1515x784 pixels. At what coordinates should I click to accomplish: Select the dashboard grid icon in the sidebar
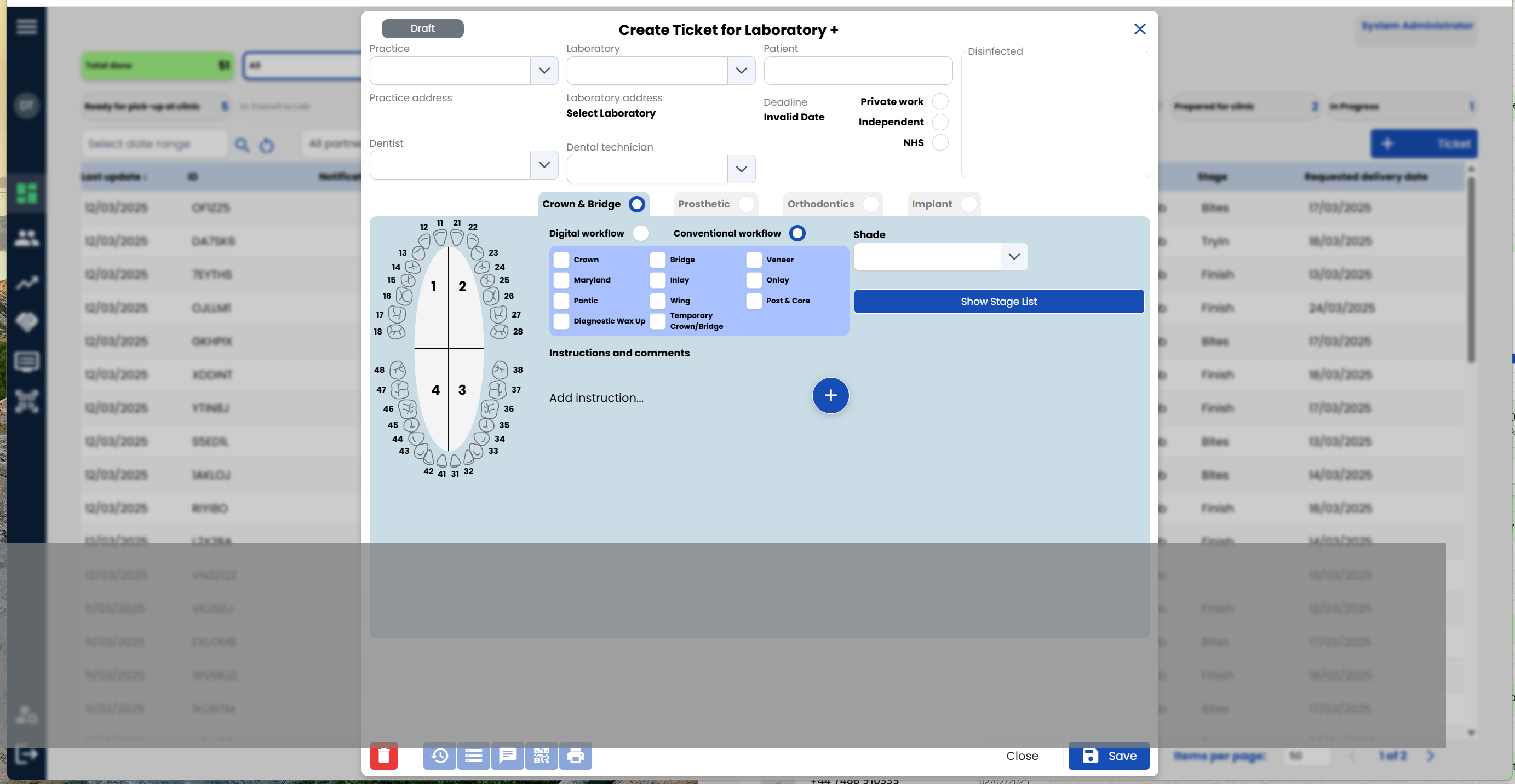tap(26, 193)
